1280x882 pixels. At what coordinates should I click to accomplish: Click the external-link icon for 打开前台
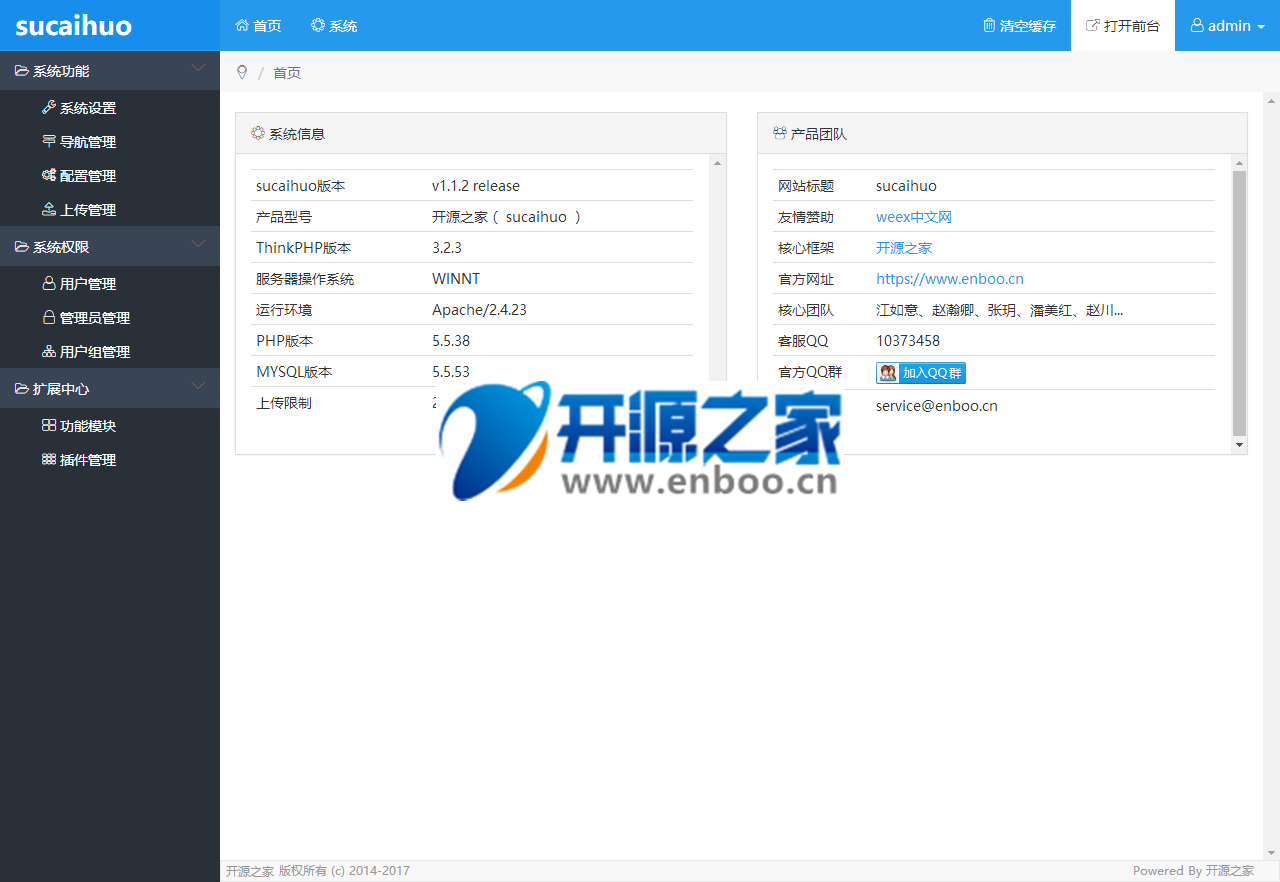(1093, 25)
